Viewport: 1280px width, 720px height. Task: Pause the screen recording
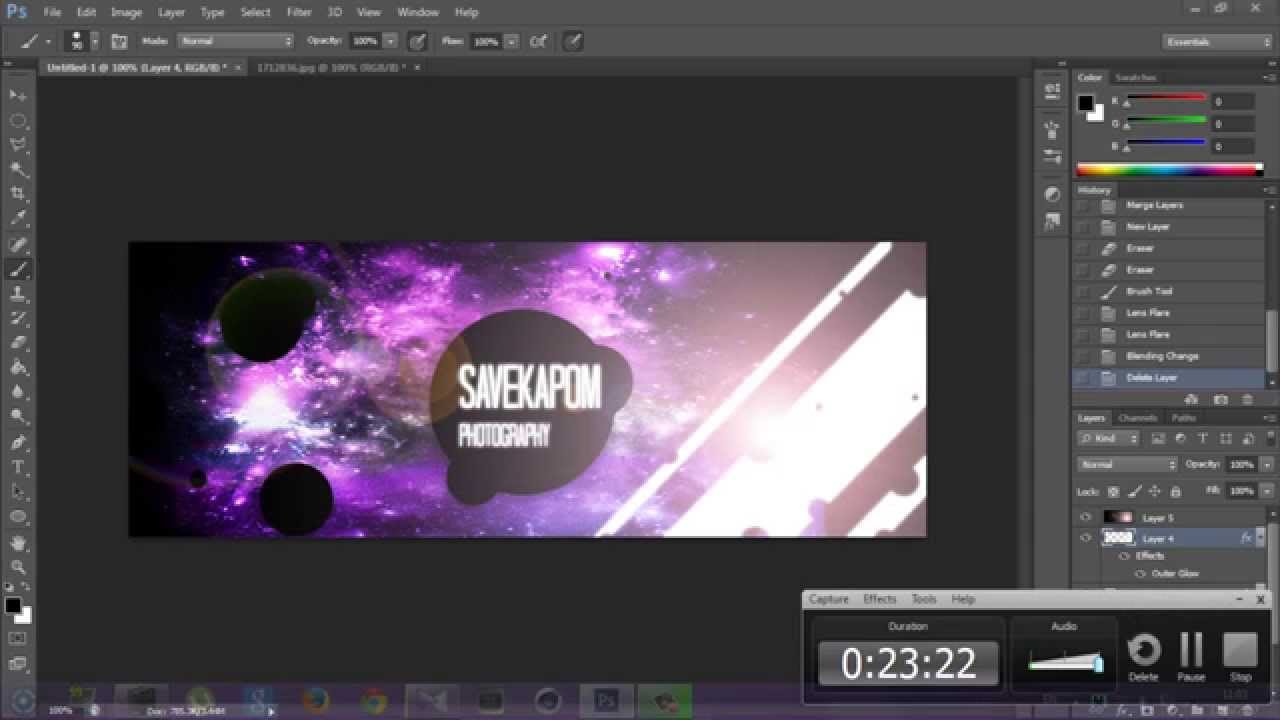click(1191, 655)
